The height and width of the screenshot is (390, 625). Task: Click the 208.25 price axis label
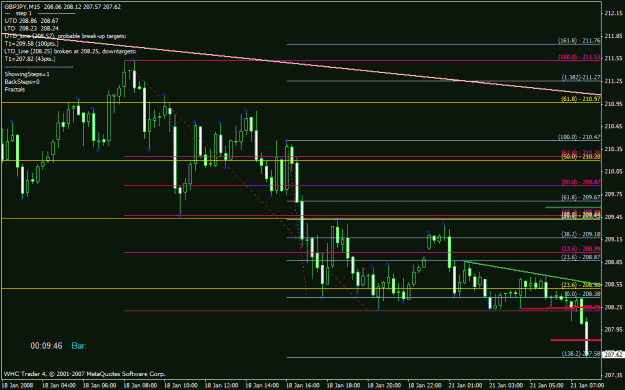[613, 307]
